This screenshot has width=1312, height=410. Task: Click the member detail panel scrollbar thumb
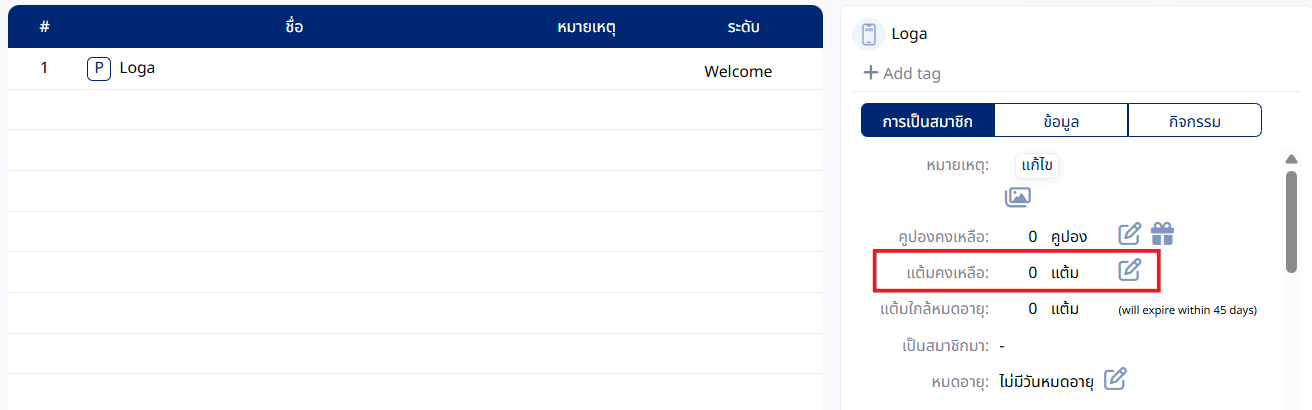pyautogui.click(x=1291, y=220)
